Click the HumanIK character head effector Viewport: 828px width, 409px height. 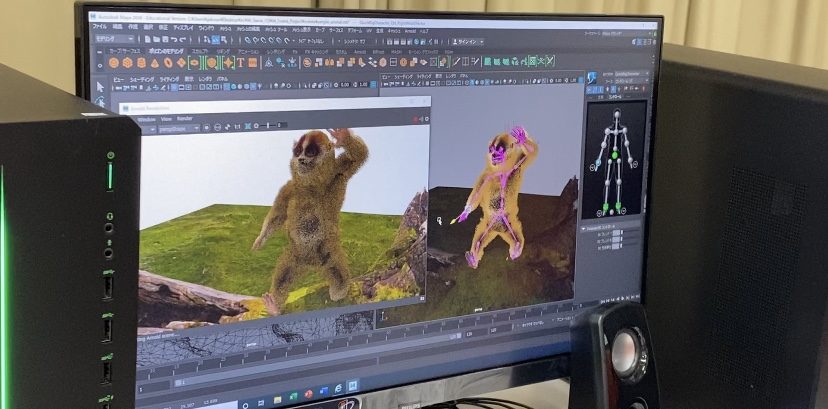point(615,113)
